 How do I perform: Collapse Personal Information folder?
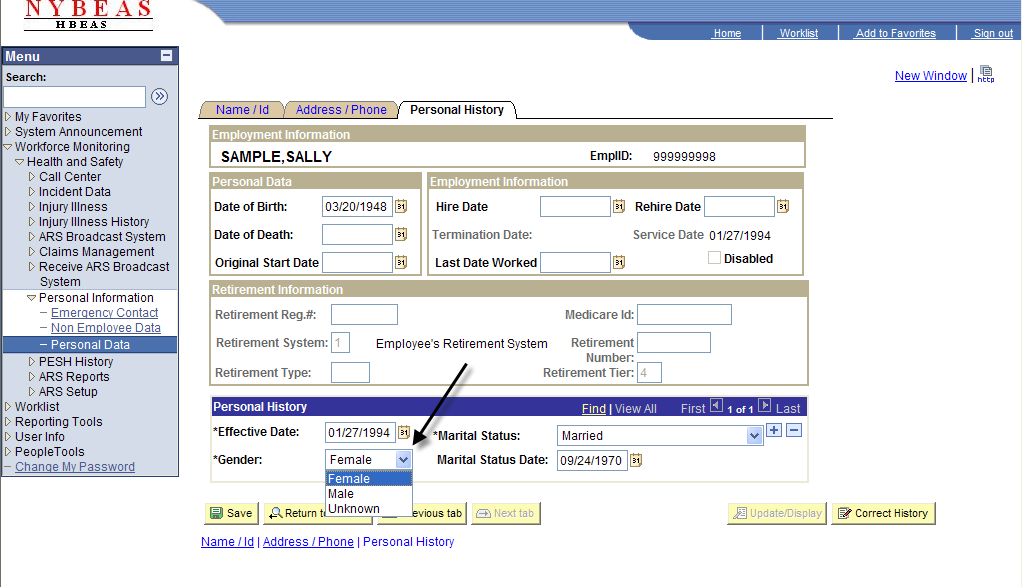coord(31,298)
